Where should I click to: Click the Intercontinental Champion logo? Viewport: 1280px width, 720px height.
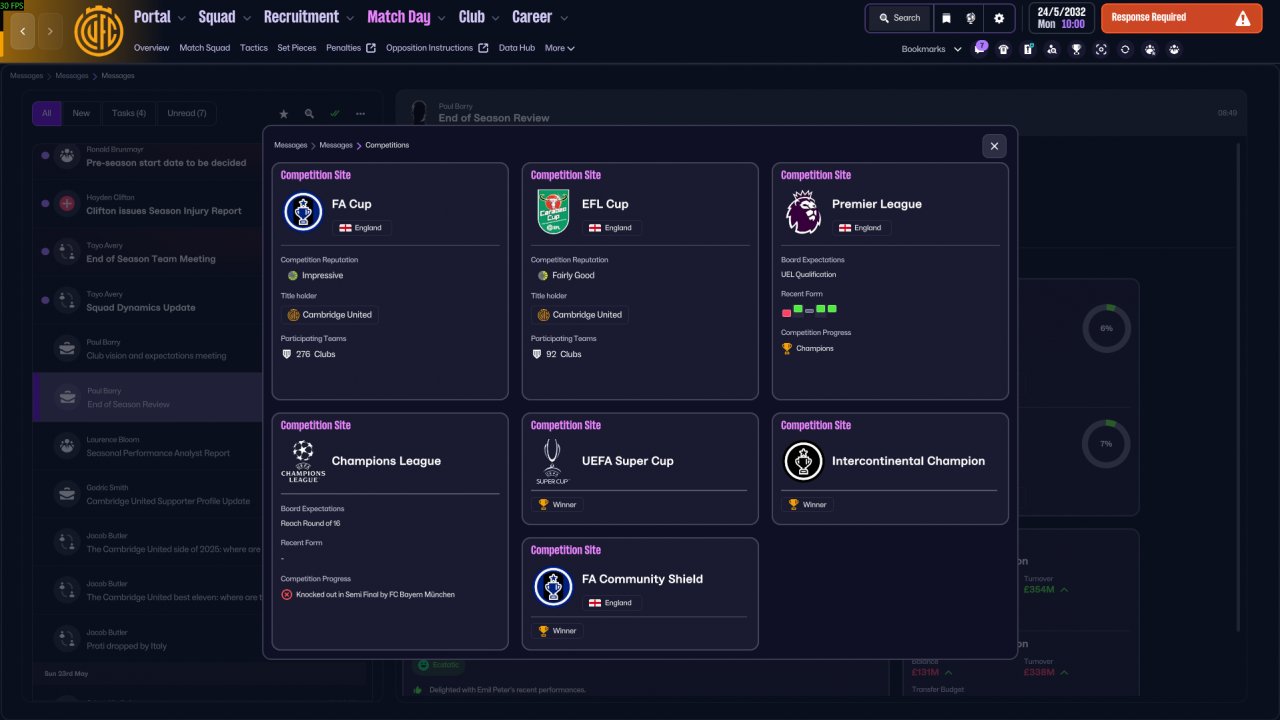tap(803, 461)
